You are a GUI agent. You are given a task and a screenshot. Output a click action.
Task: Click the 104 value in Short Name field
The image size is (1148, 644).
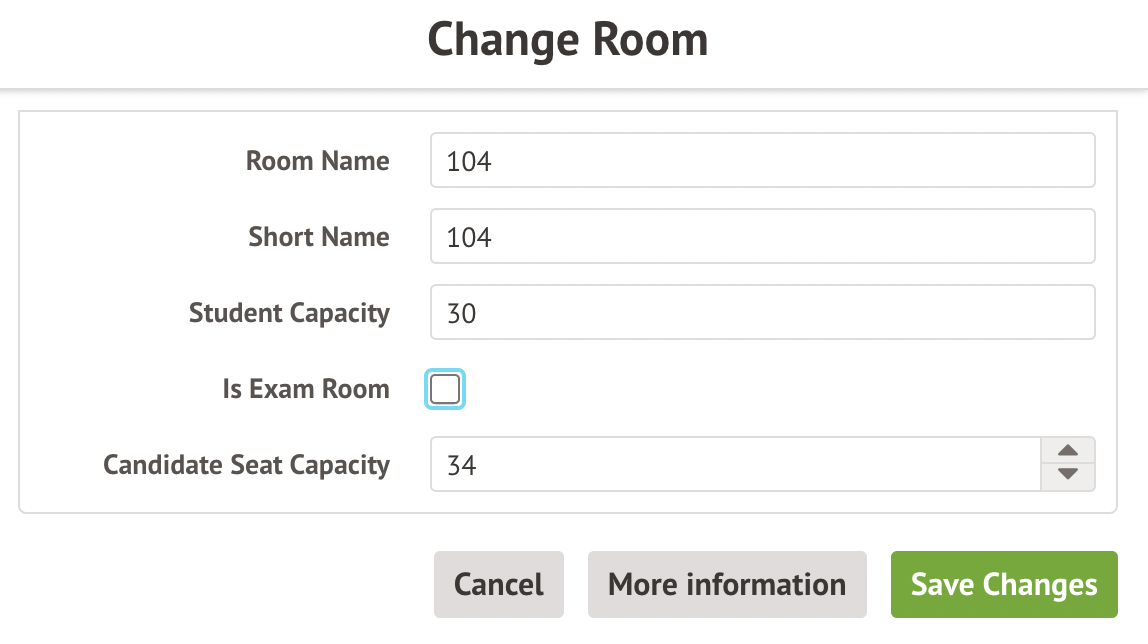click(469, 237)
